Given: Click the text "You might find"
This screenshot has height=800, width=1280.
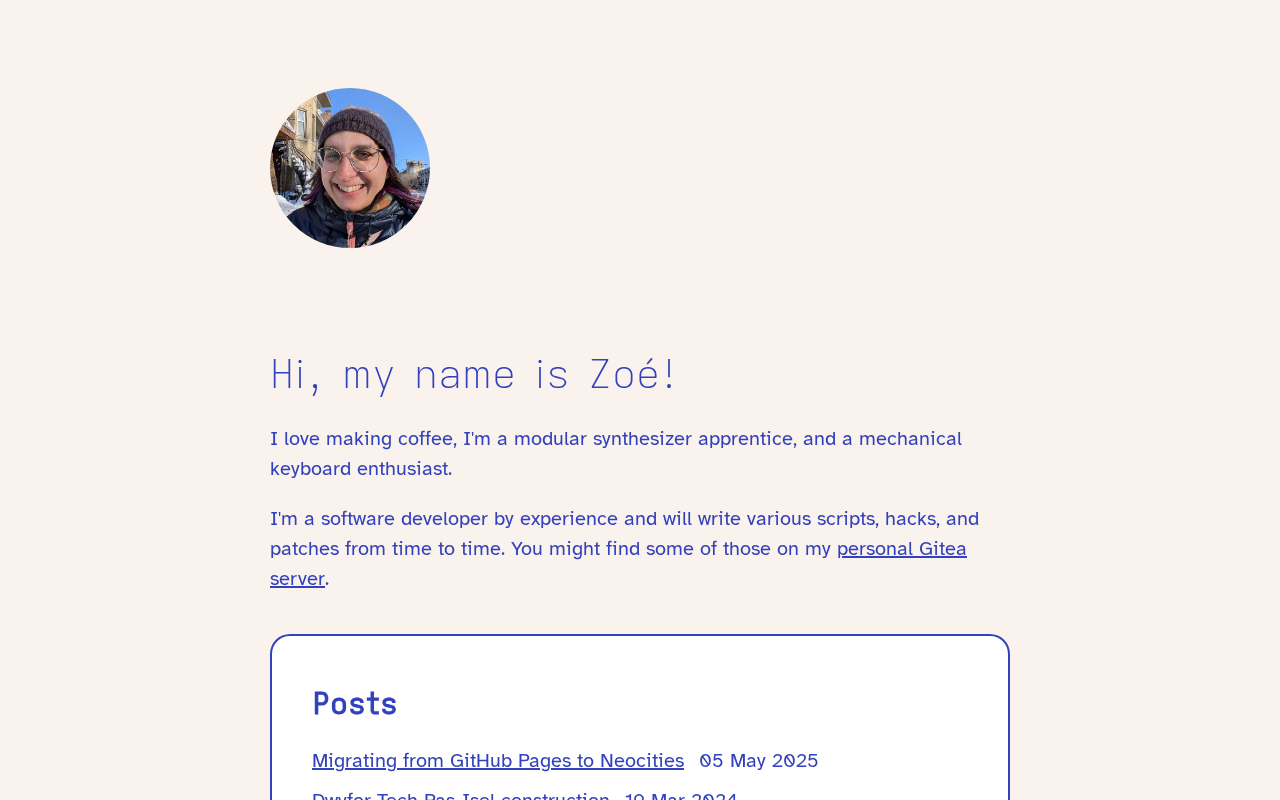Looking at the screenshot, I should 570,549.
